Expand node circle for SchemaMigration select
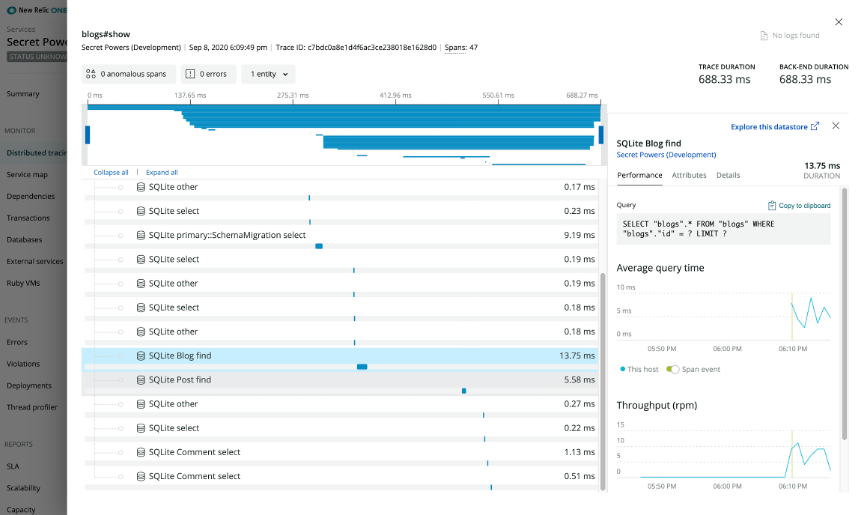 pyautogui.click(x=121, y=235)
